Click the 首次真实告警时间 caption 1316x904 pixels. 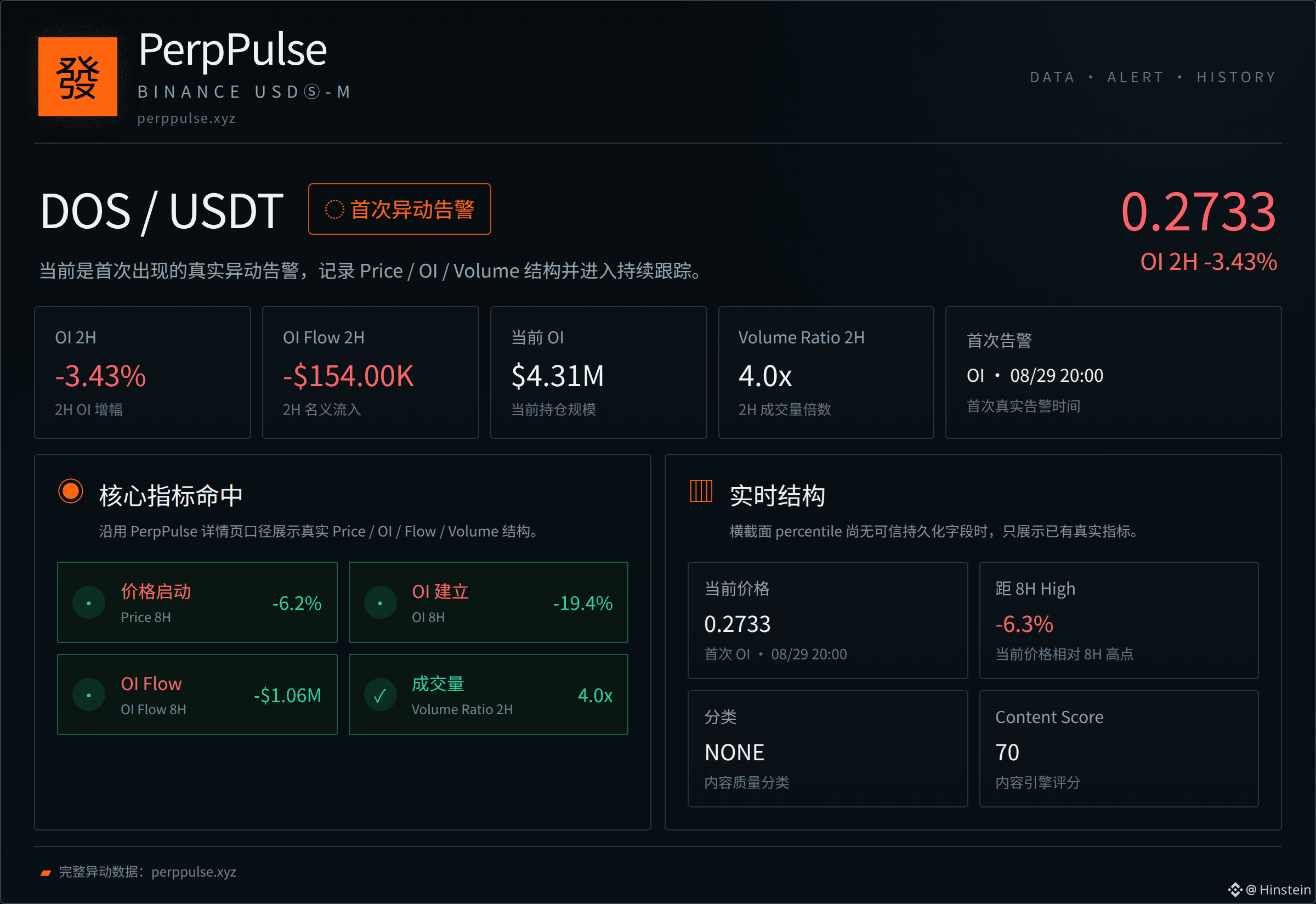click(x=1023, y=406)
